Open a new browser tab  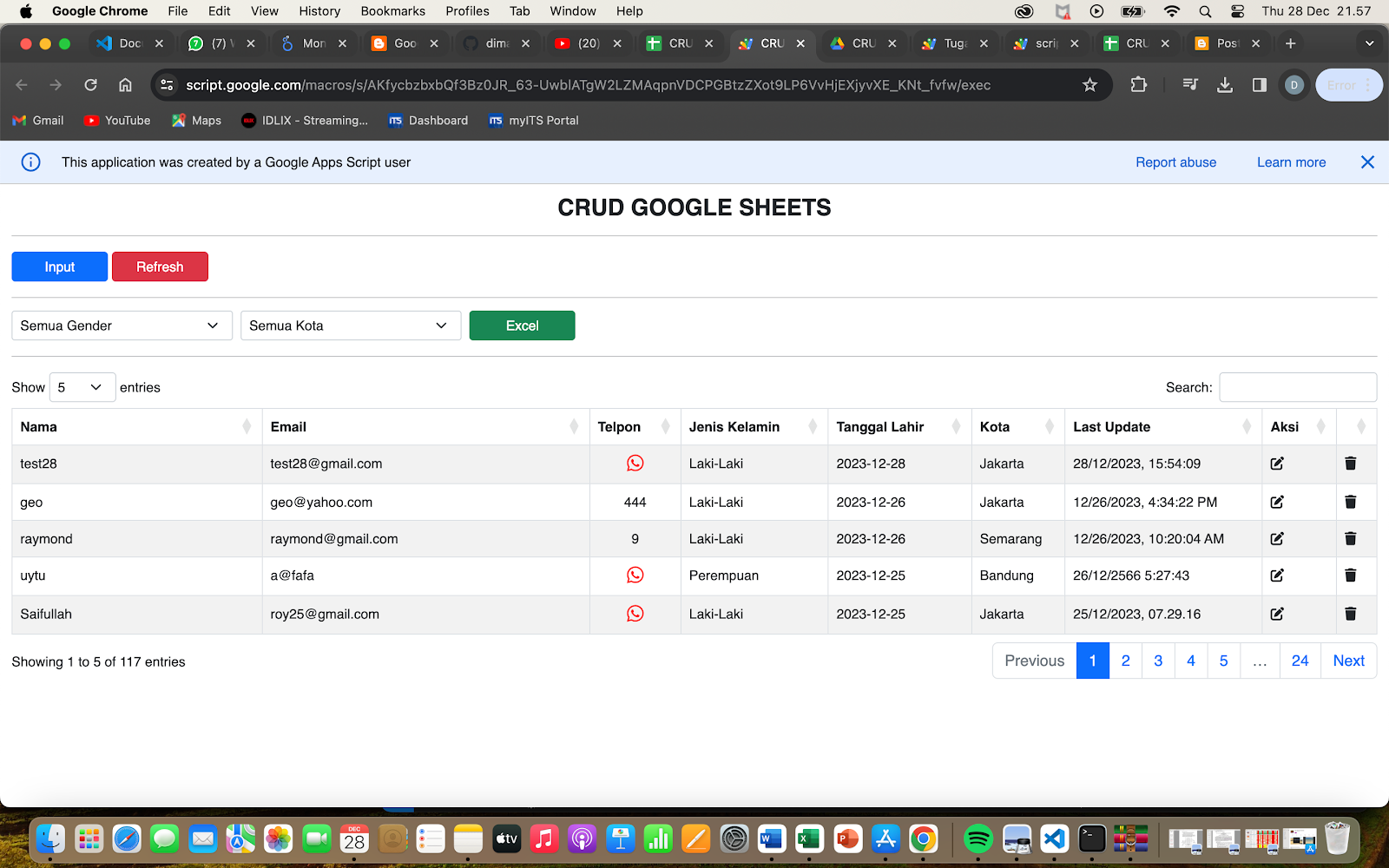1290,43
